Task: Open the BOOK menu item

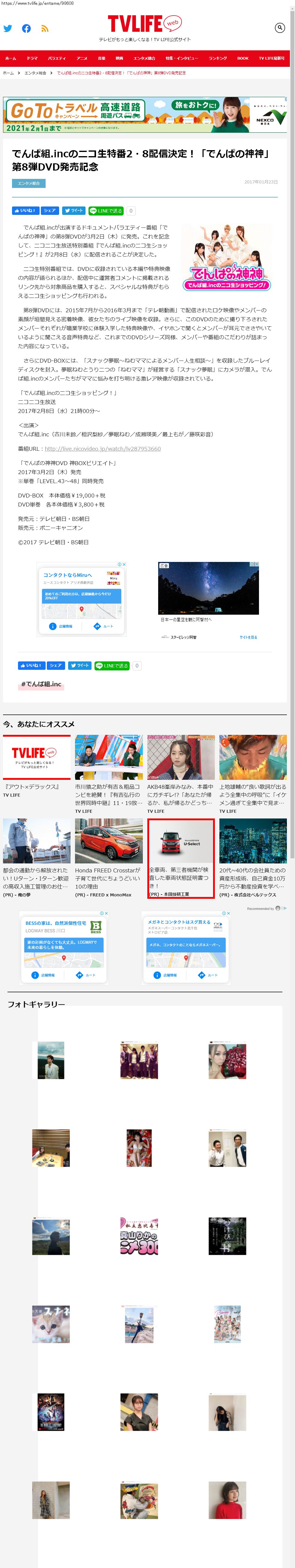Action: click(x=242, y=58)
